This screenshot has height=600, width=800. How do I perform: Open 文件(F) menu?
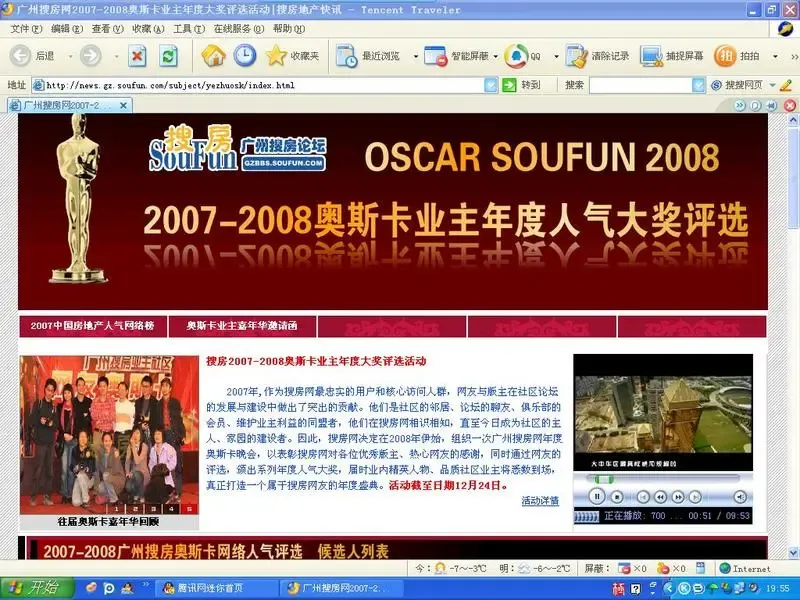pos(27,29)
